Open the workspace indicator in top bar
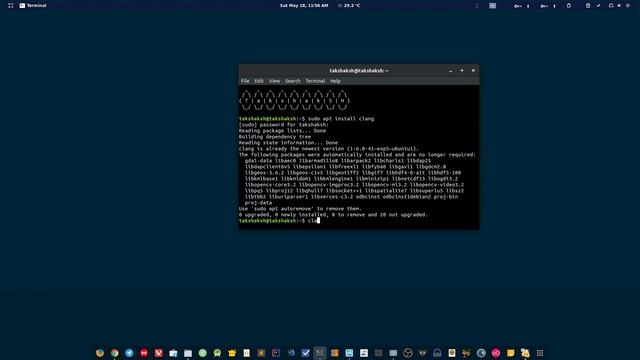This screenshot has width=640, height=360. [x=493, y=6]
